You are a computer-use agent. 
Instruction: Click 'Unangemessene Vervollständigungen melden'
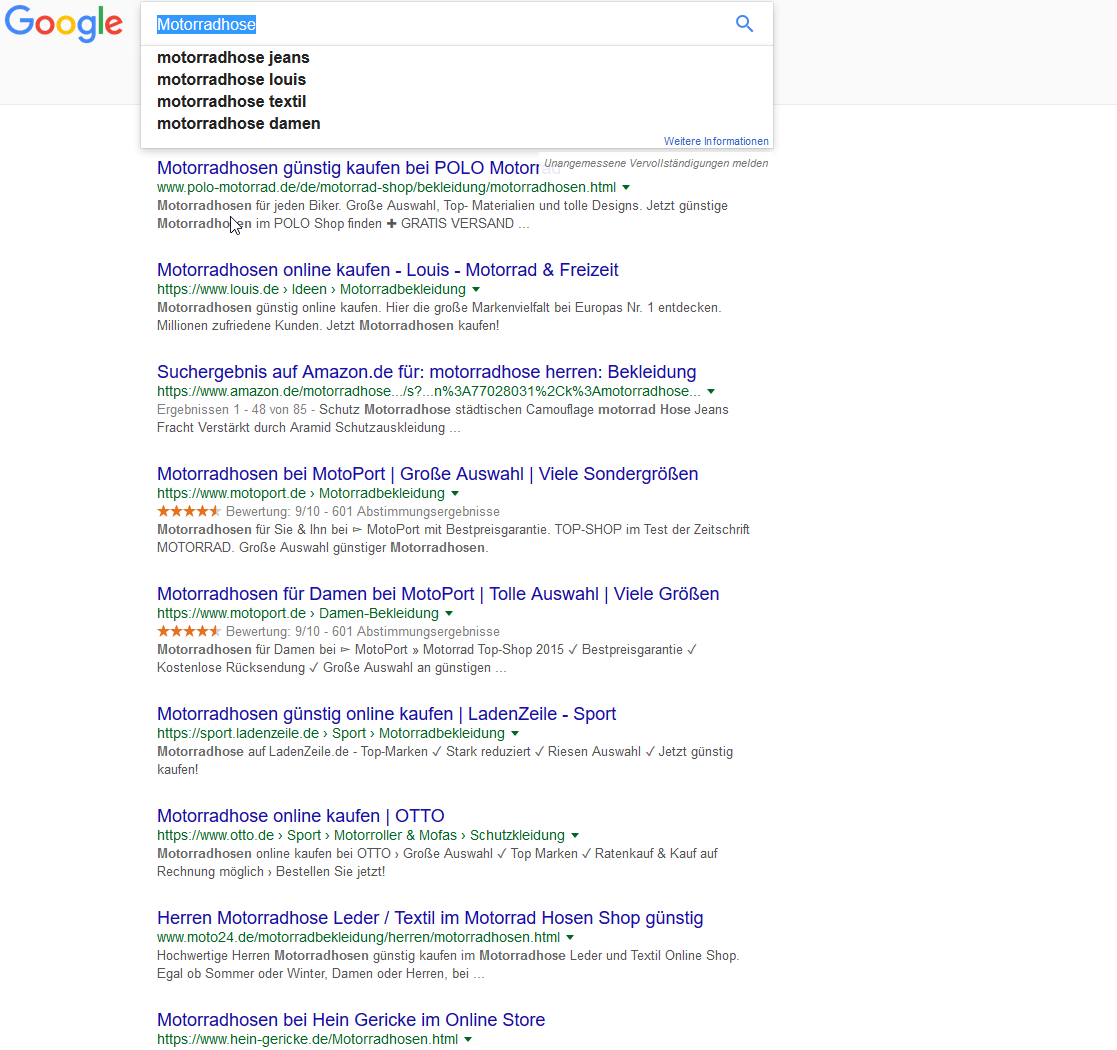656,163
